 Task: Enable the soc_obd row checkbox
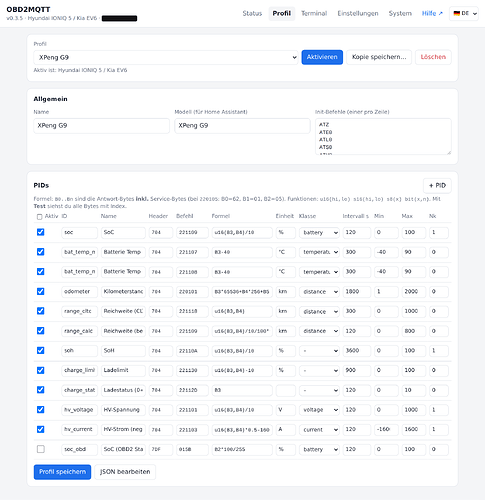pos(41,449)
